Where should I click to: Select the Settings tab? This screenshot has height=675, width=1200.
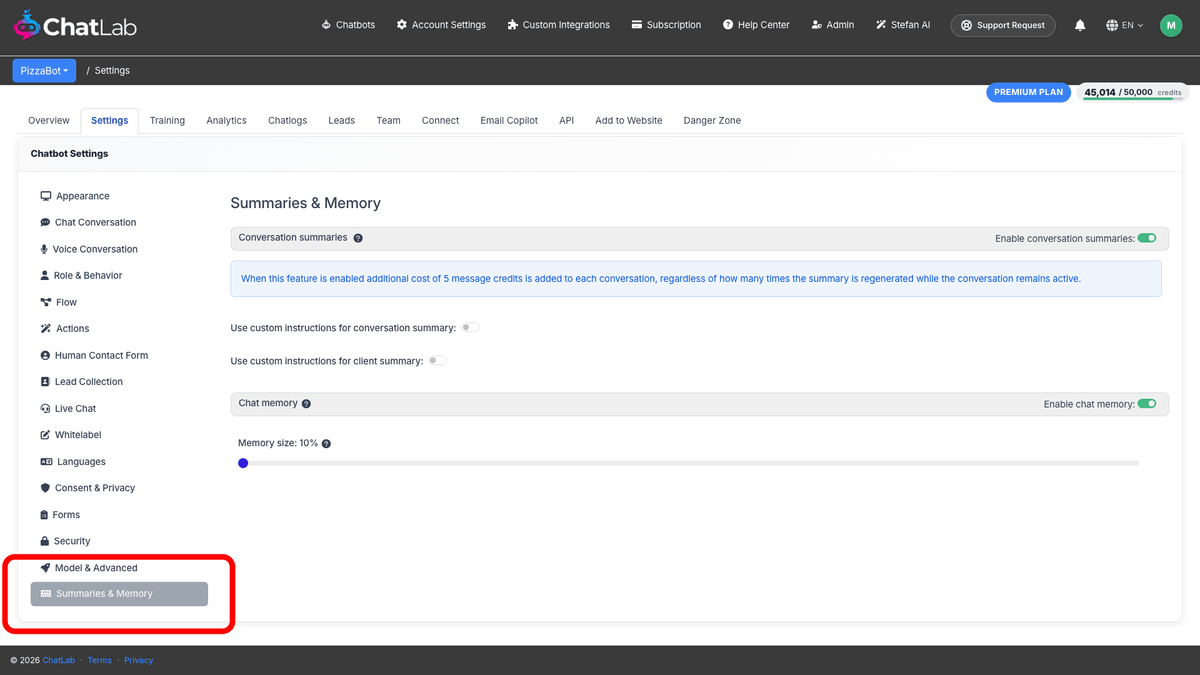[x=110, y=120]
